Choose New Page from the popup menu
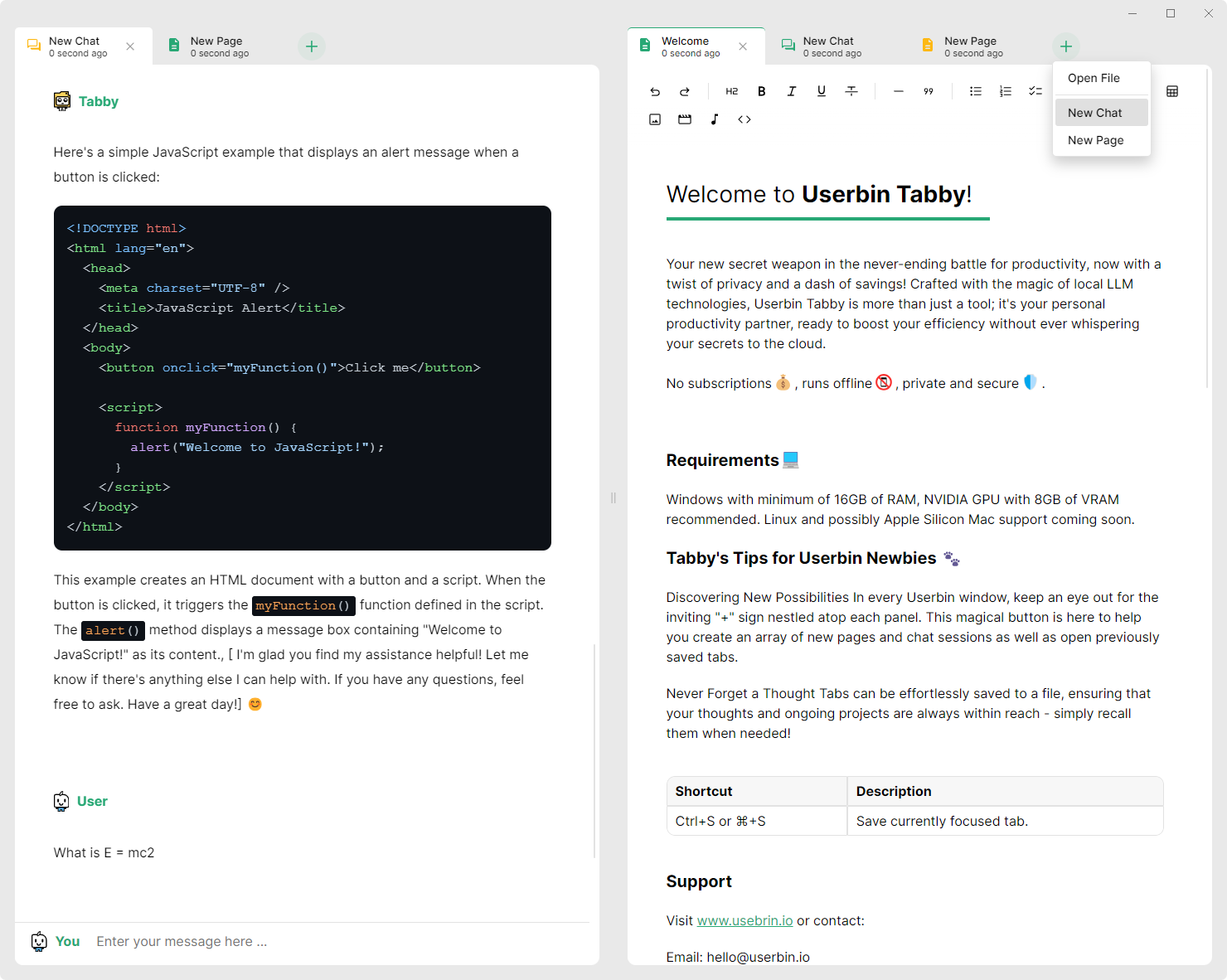This screenshot has height=980, width=1227. click(x=1102, y=140)
